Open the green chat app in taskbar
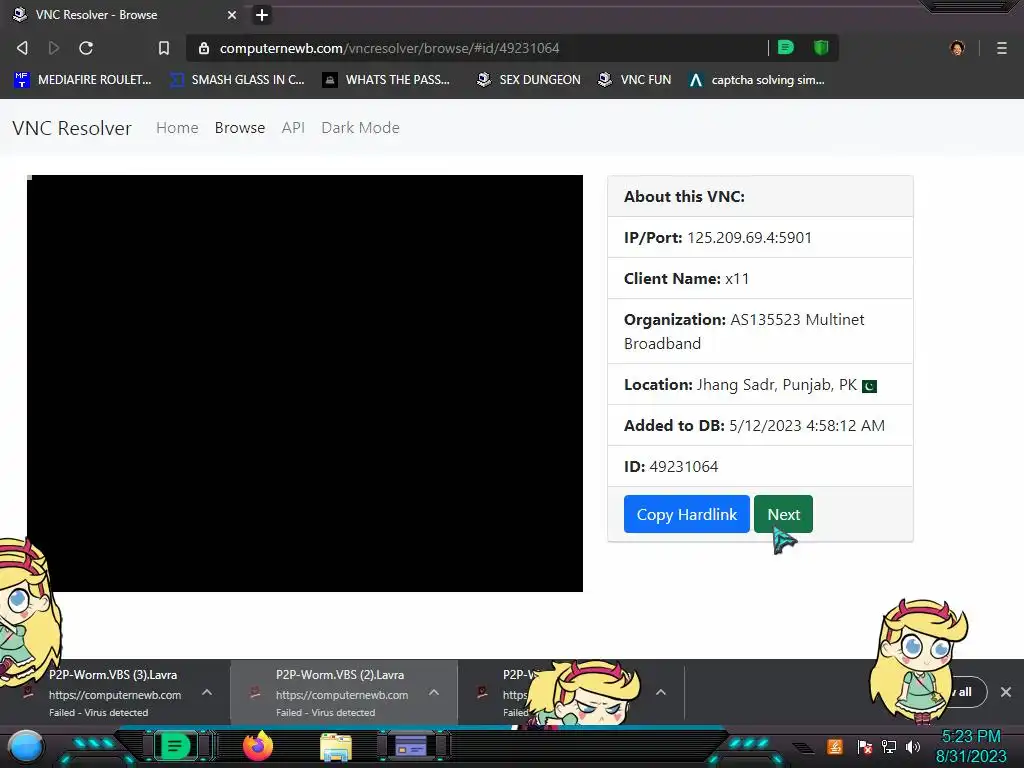This screenshot has height=768, width=1024. (x=175, y=746)
